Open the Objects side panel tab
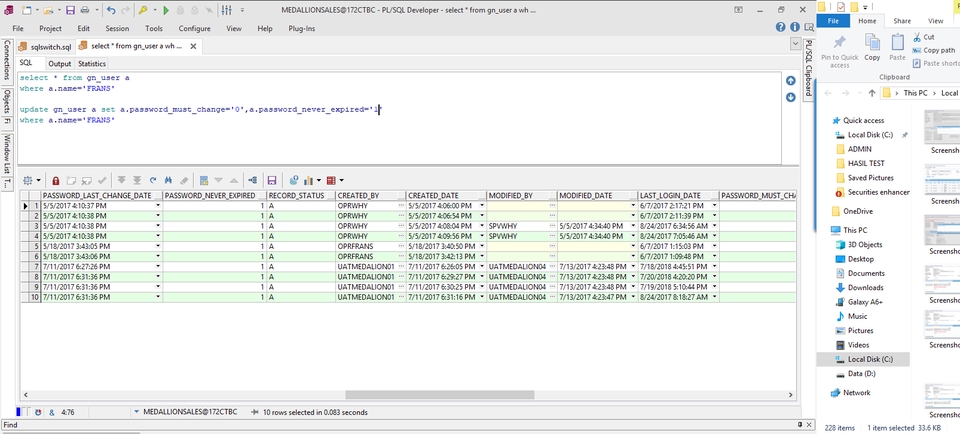This screenshot has height=434, width=960. pyautogui.click(x=7, y=101)
